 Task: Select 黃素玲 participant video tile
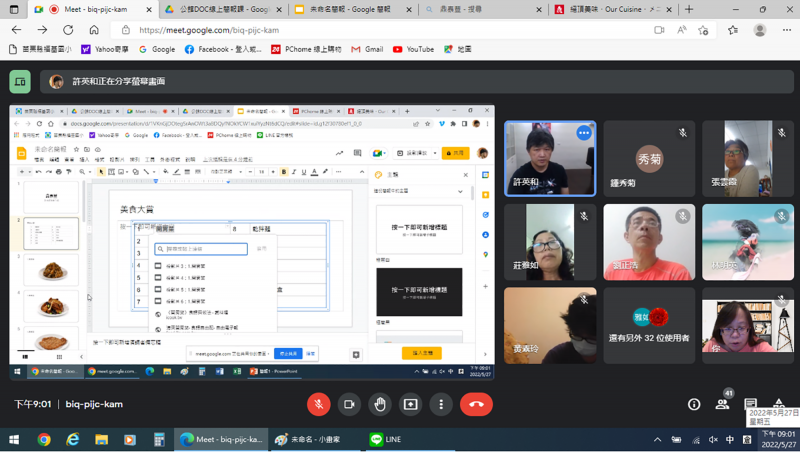pyautogui.click(x=550, y=325)
